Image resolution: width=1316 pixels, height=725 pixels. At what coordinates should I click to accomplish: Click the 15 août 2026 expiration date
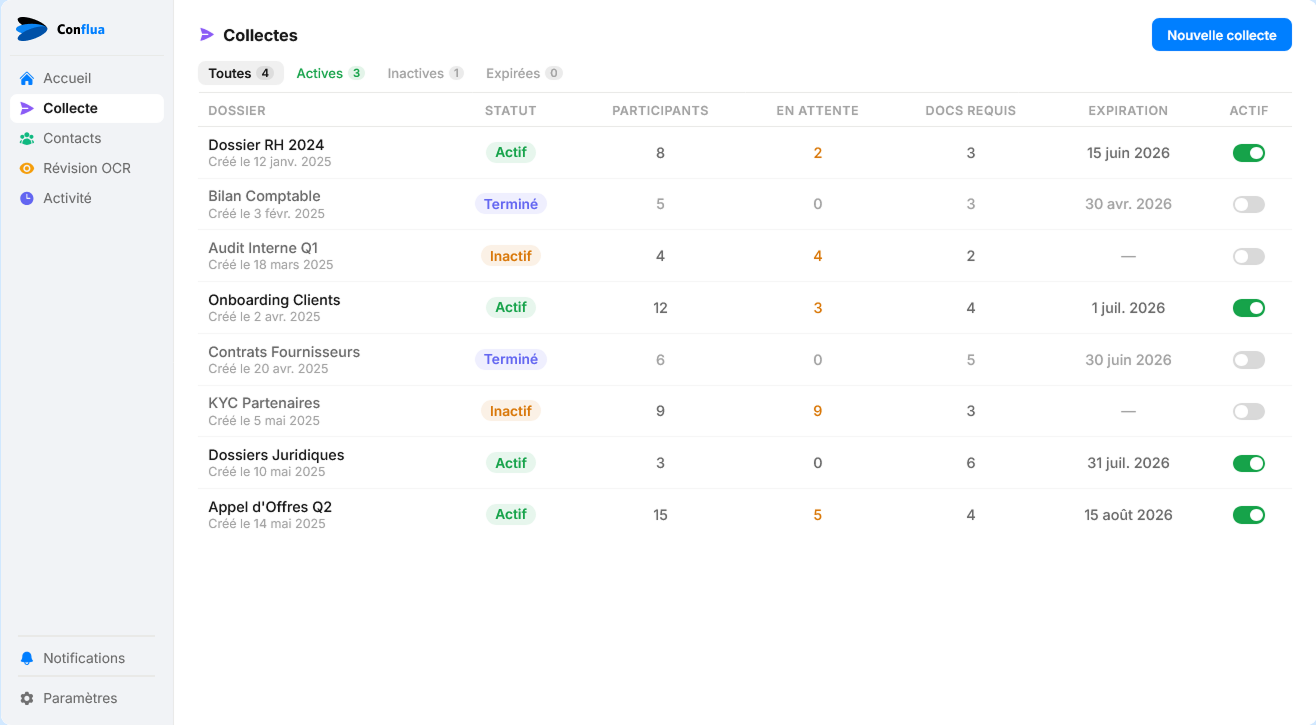point(1128,515)
